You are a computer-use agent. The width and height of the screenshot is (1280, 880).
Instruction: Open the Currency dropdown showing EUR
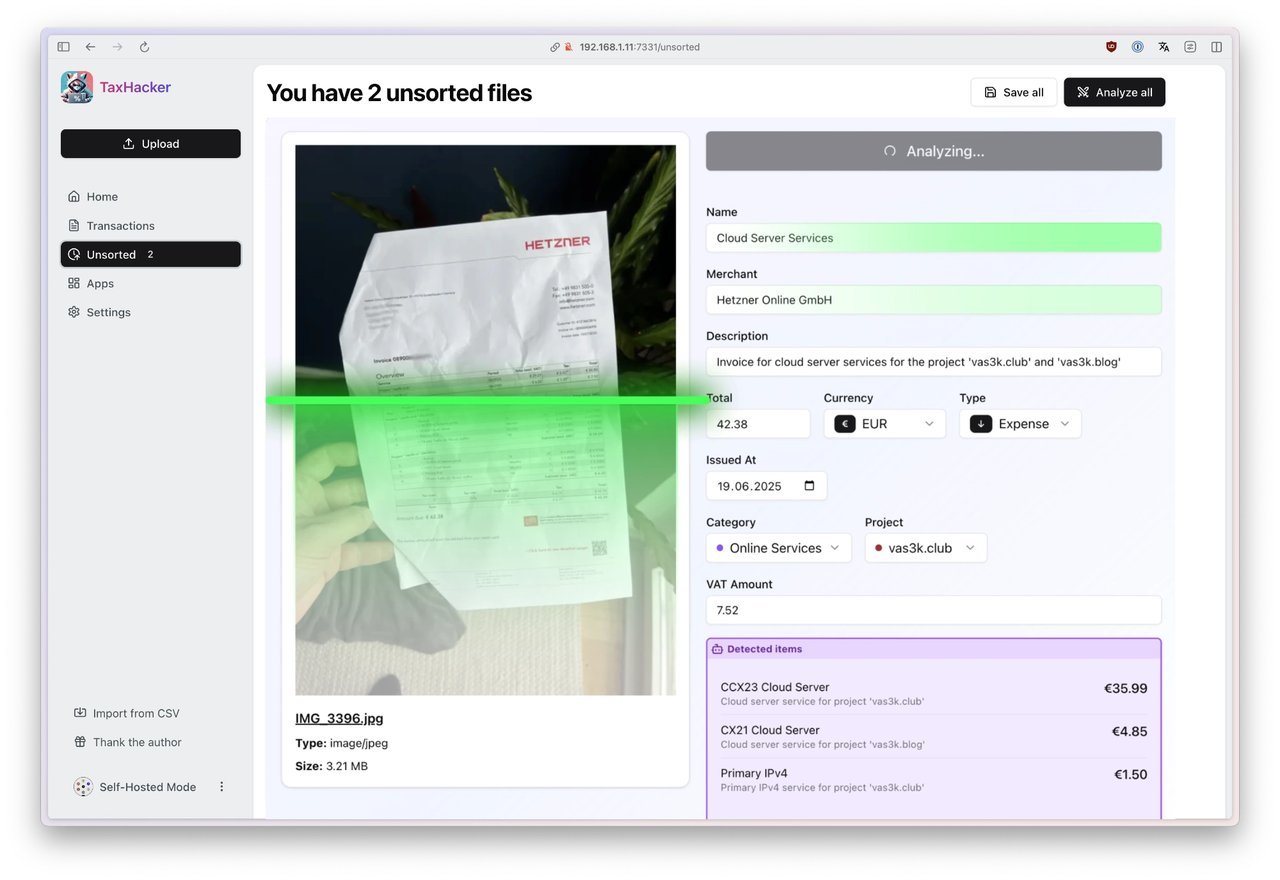pyautogui.click(x=884, y=423)
